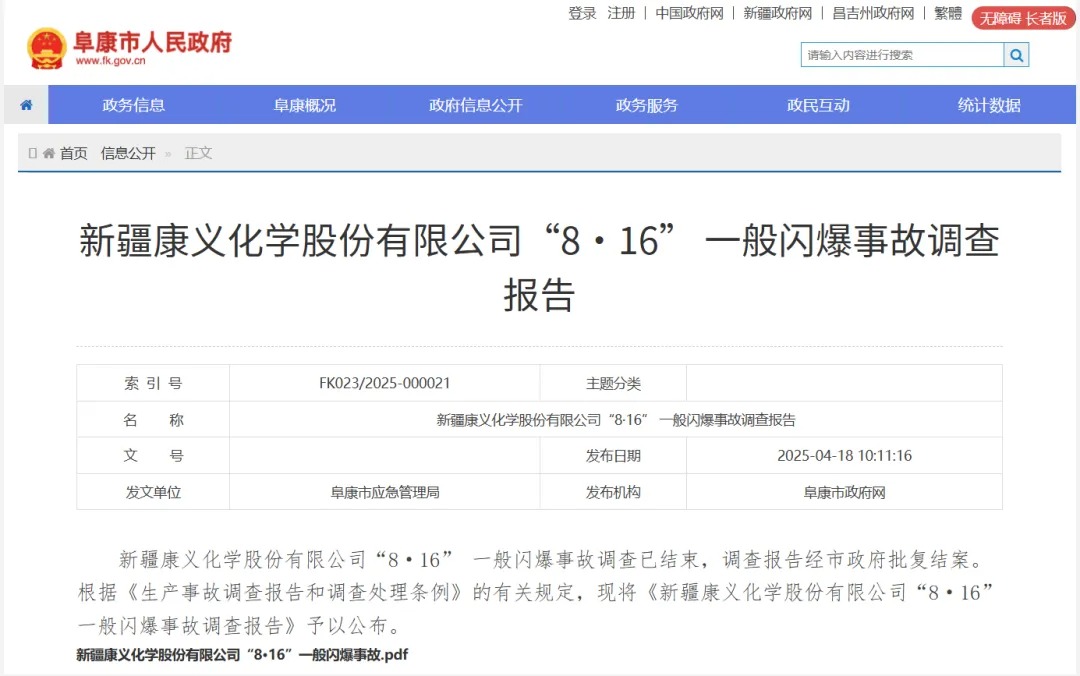
Task: Click the small house icon in breadcrumb
Action: [48, 153]
